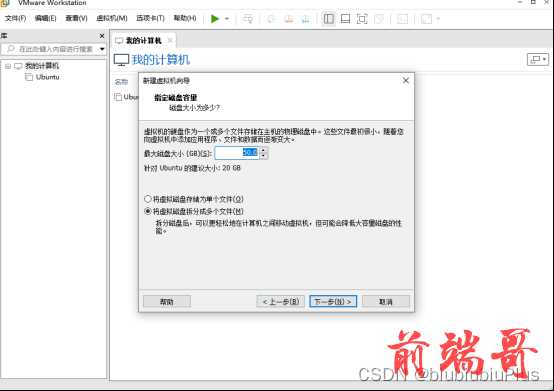Click the 名称 column header behind the dialog

(x=121, y=82)
